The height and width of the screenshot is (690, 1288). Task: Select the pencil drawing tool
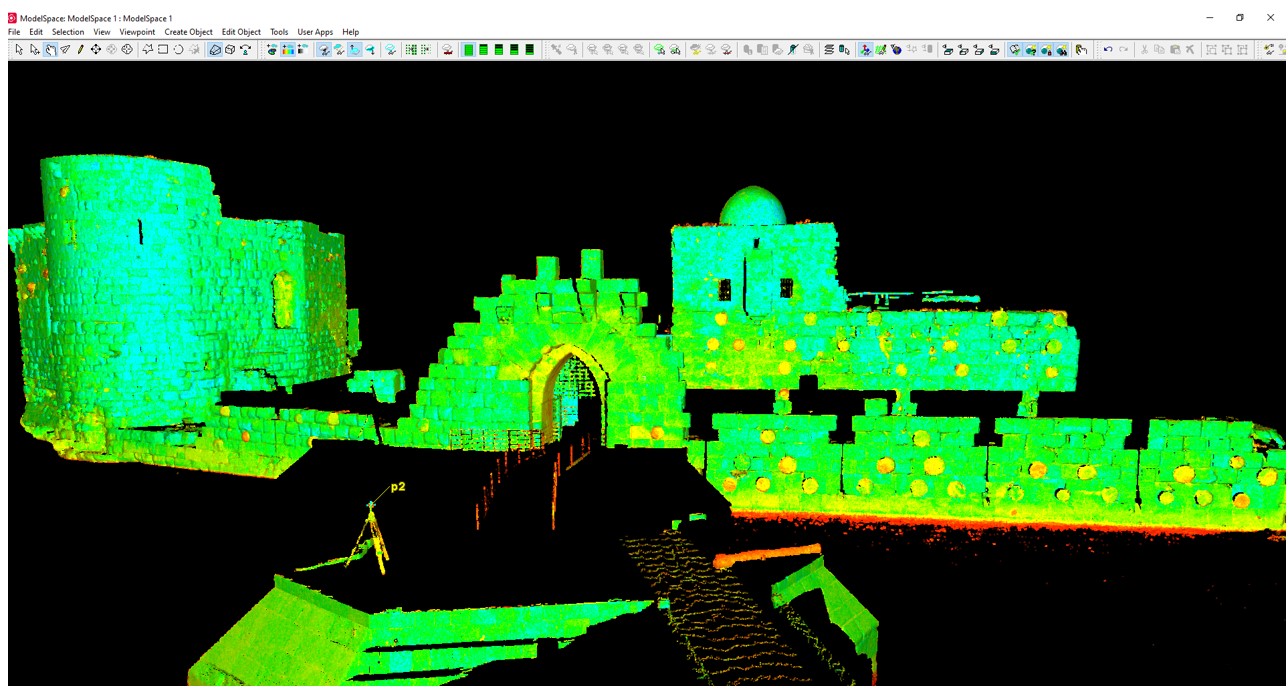pyautogui.click(x=80, y=50)
